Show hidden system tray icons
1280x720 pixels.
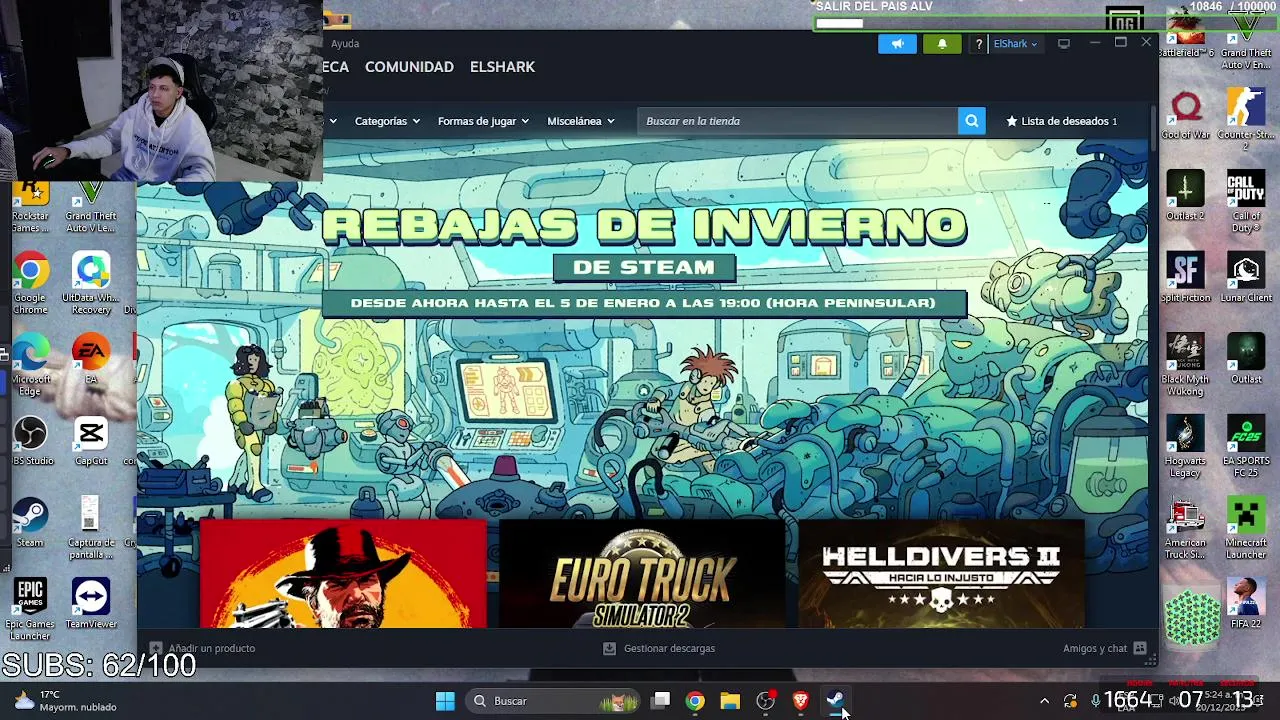[x=1044, y=701]
